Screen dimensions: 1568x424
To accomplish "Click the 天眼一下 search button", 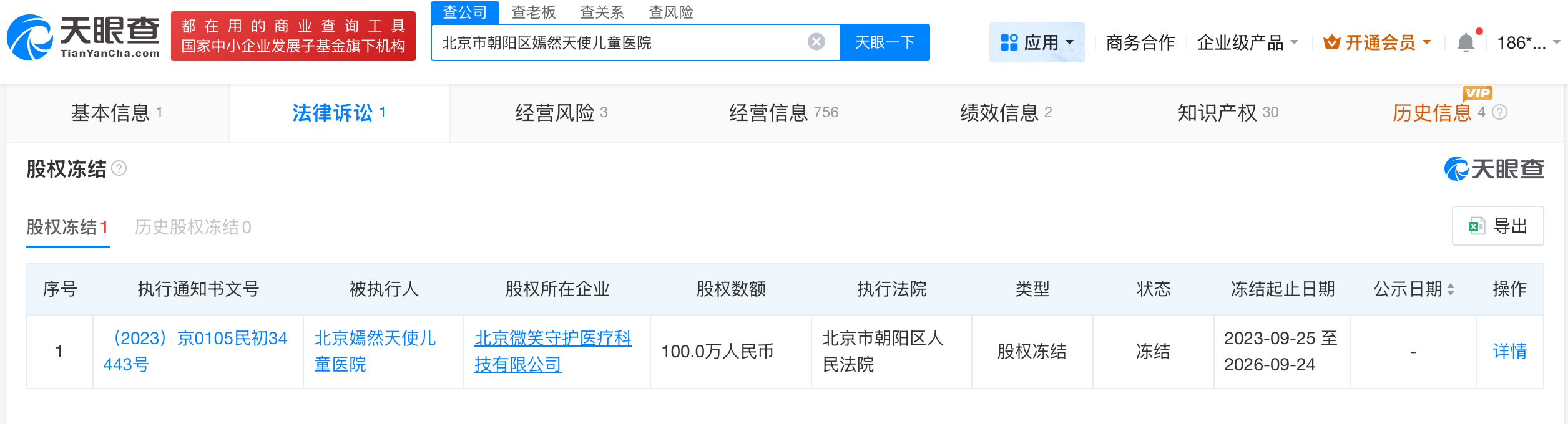I will pos(884,42).
